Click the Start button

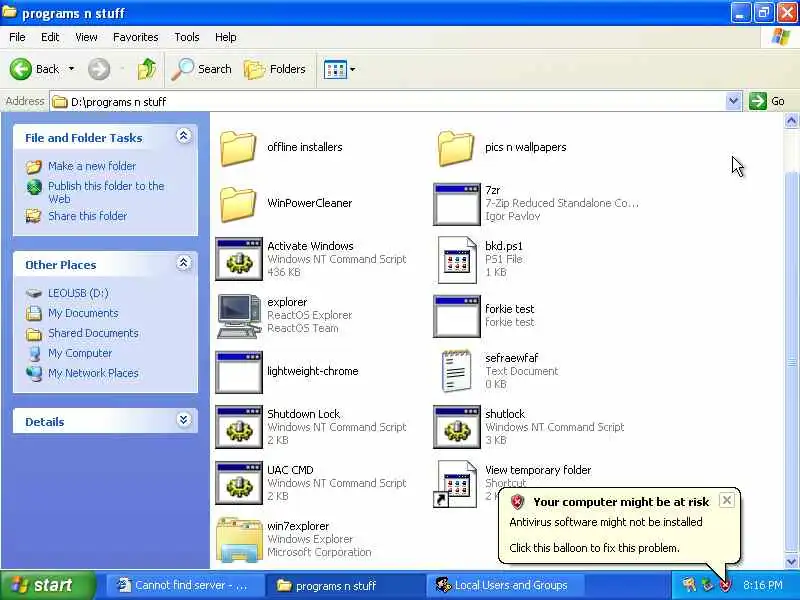pos(47,585)
